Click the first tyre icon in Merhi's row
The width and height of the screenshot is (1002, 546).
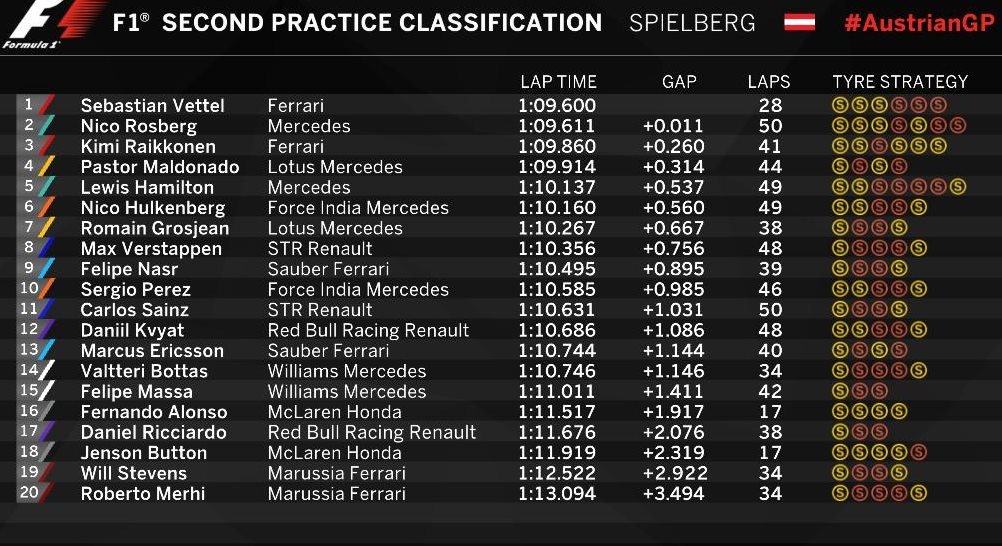click(x=840, y=493)
